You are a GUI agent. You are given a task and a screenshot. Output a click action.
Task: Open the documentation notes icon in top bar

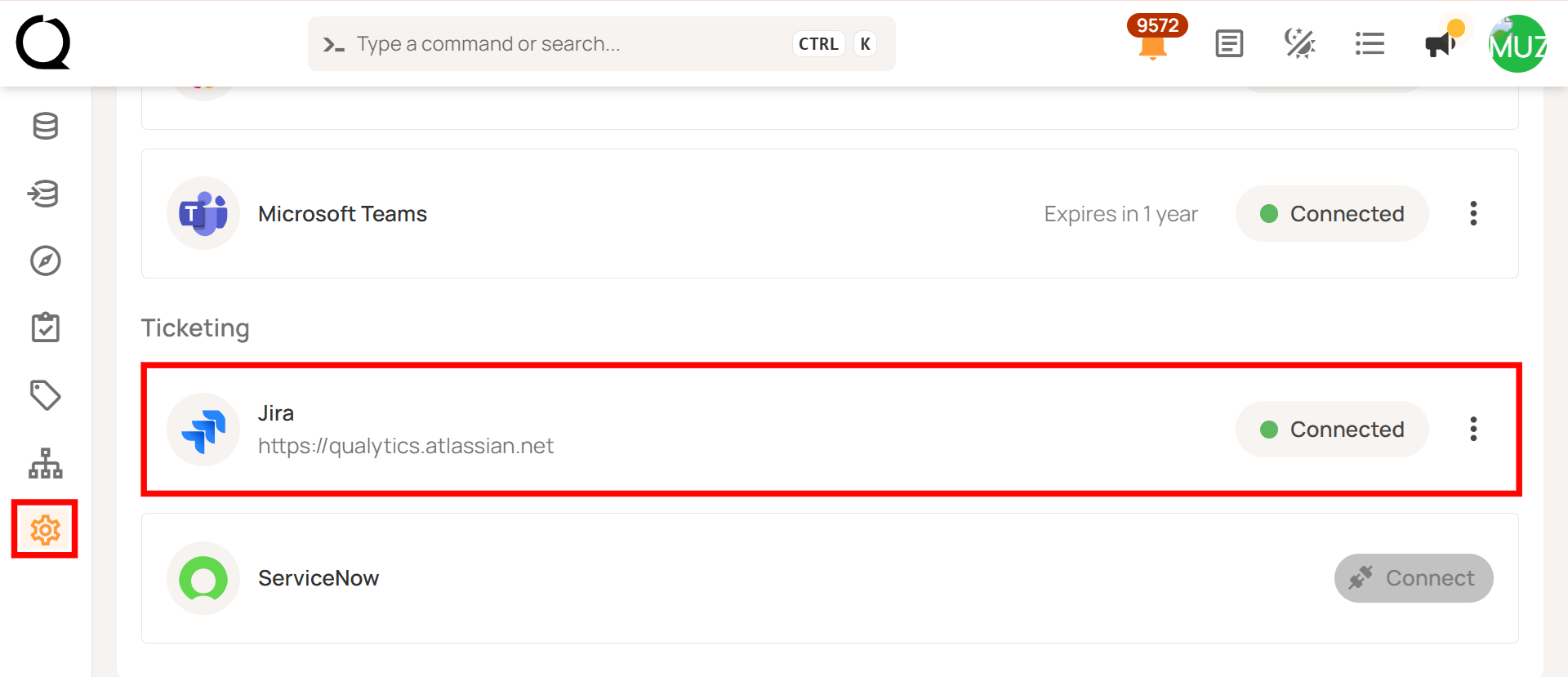[1229, 43]
